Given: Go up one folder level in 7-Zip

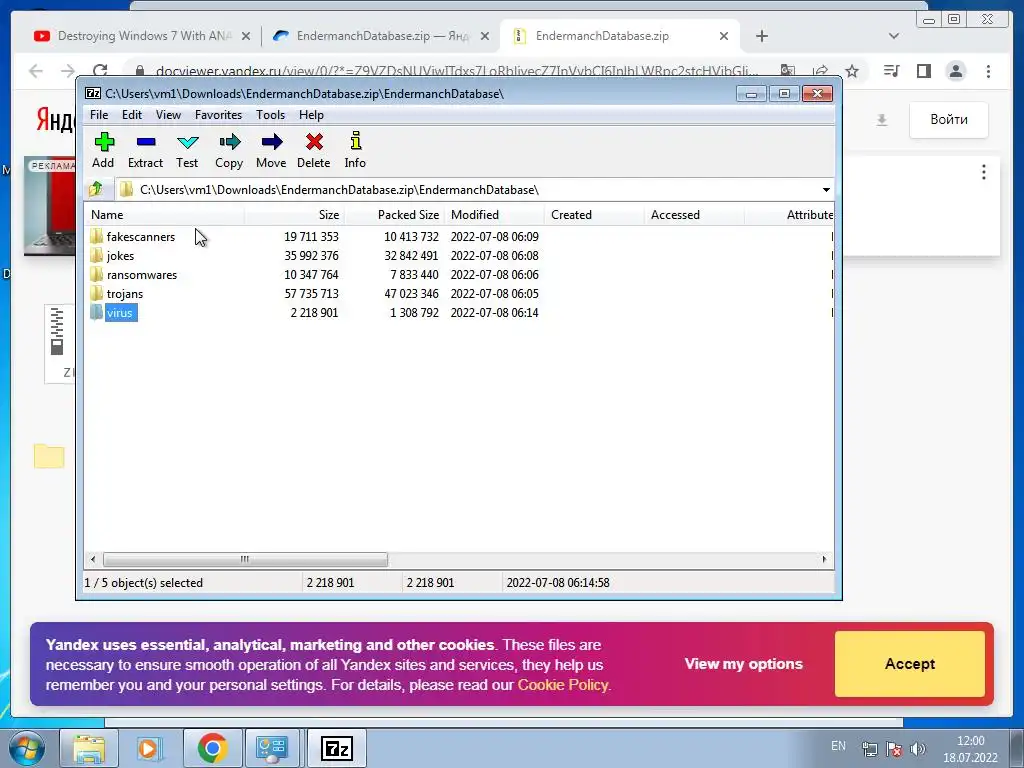Looking at the screenshot, I should (x=96, y=189).
